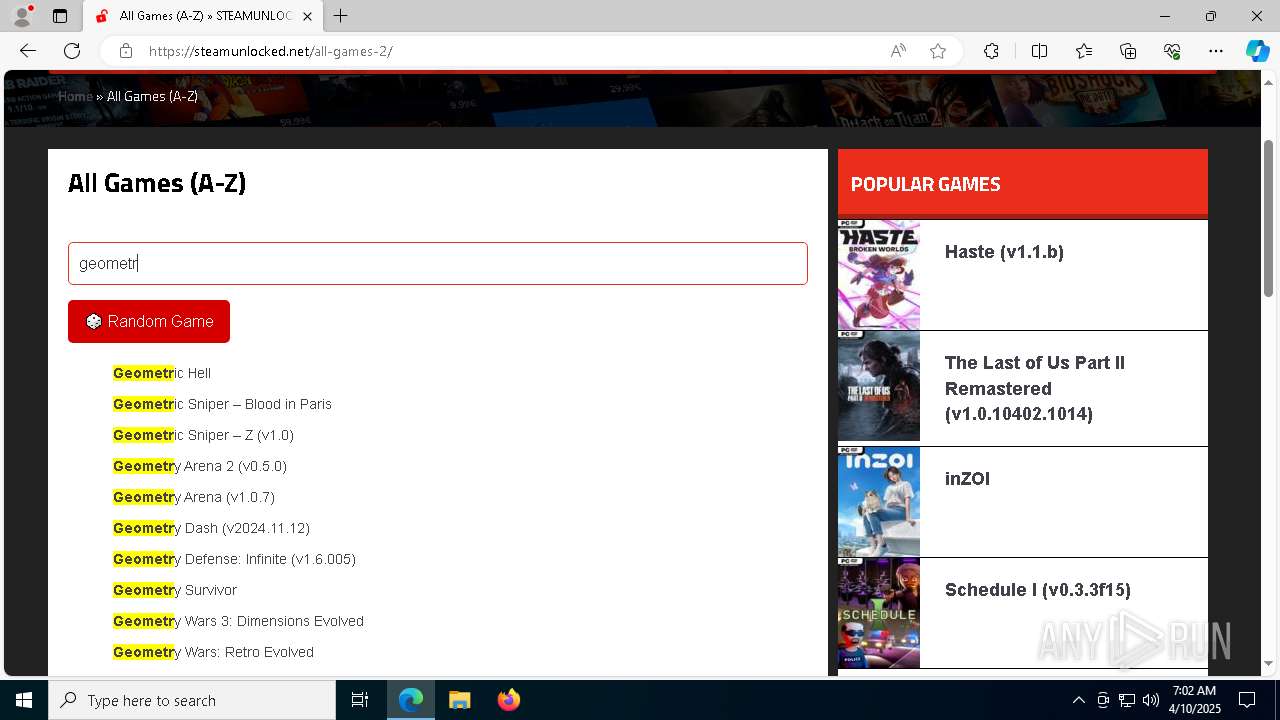The image size is (1280, 720).
Task: Focus the game search field containing geometr
Action: pyautogui.click(x=438, y=263)
